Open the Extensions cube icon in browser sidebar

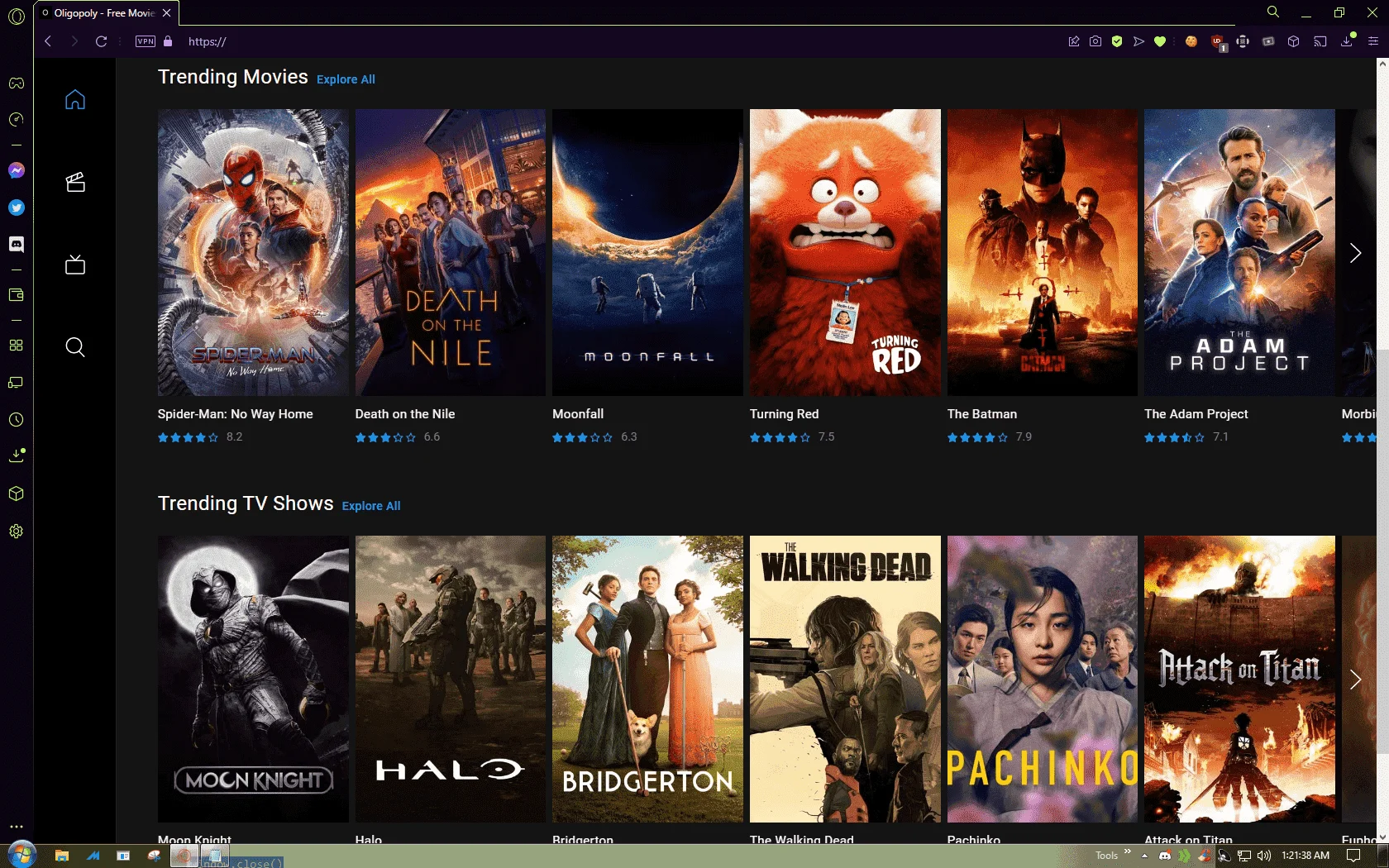point(17,494)
